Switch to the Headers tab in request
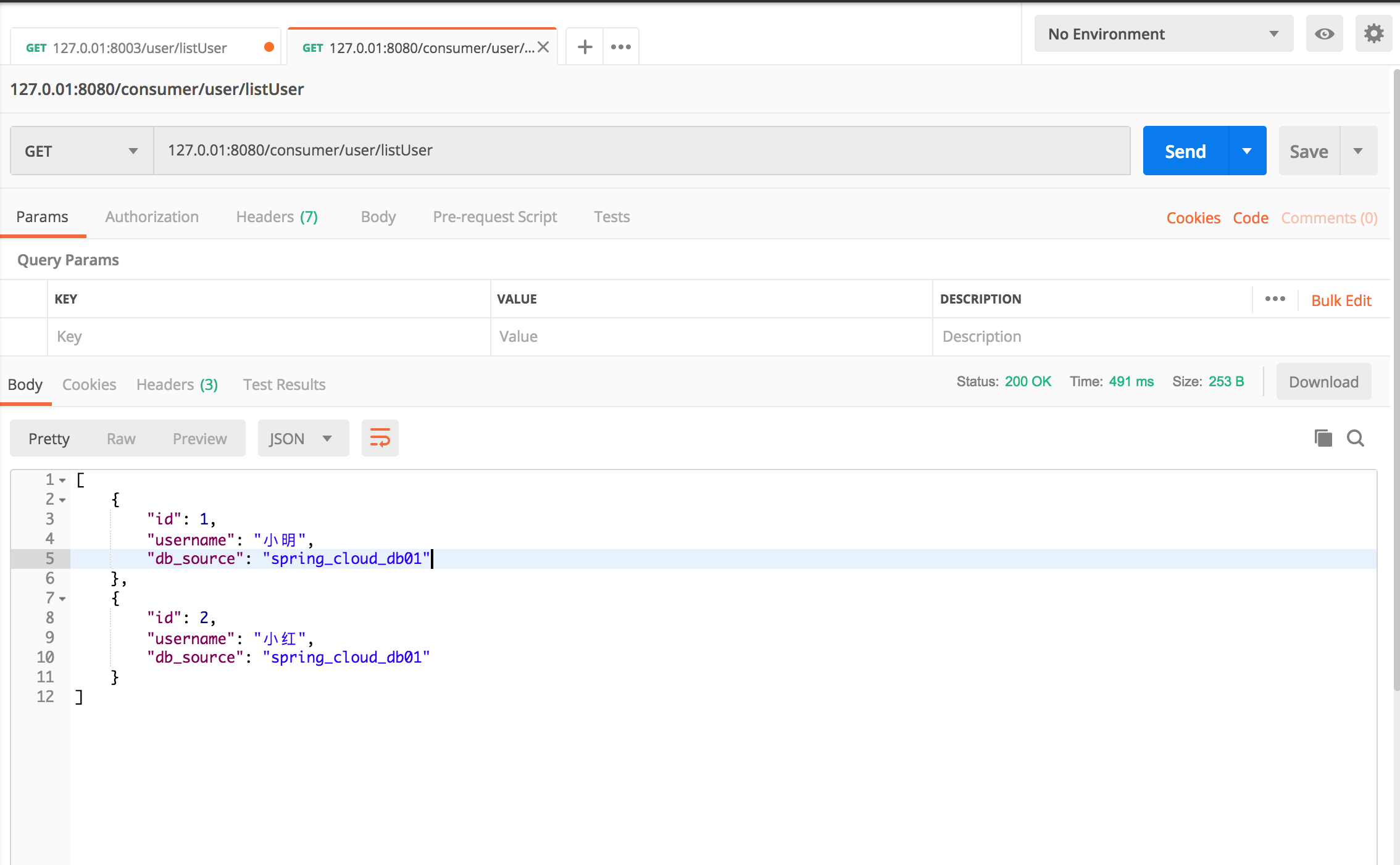The image size is (1400, 865). tap(276, 216)
